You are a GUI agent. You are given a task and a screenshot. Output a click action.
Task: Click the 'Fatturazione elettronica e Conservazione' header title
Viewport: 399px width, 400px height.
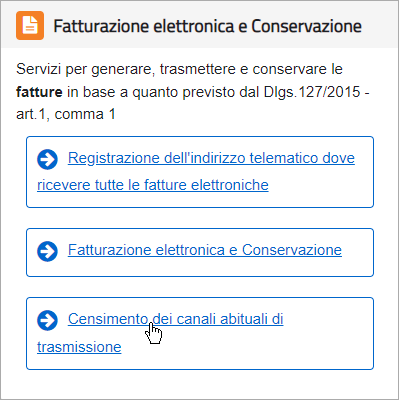tap(208, 26)
